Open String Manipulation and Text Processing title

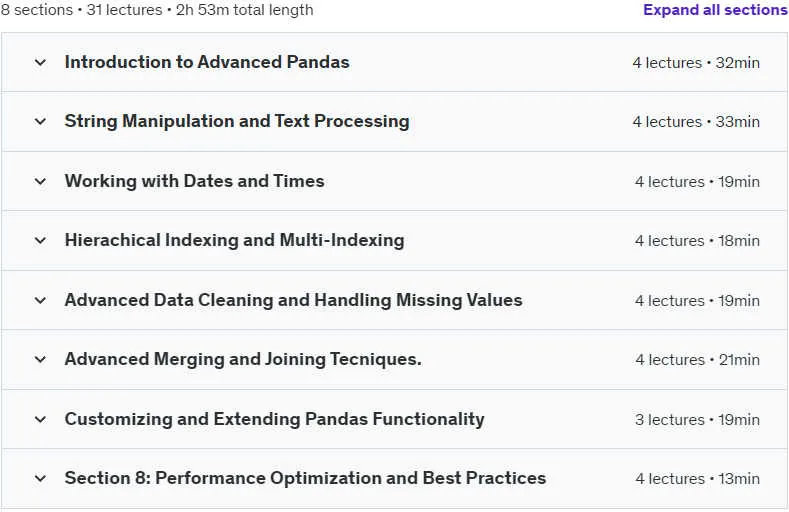pos(237,121)
